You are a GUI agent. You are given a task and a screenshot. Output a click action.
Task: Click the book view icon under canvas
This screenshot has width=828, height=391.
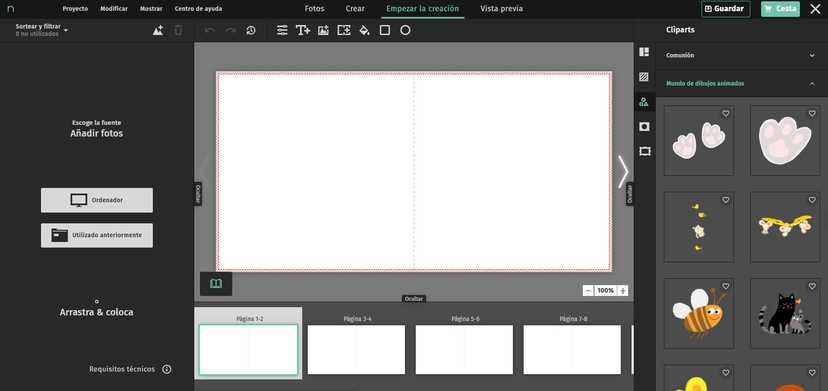coord(216,284)
